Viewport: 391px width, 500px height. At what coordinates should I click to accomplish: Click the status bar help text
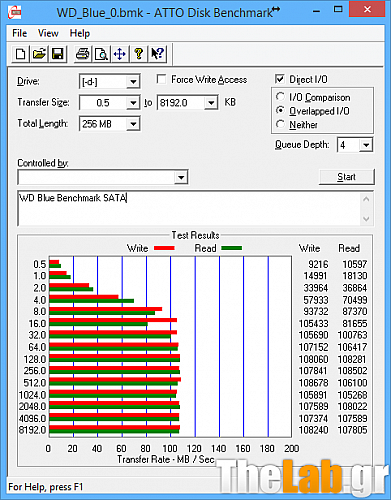(45, 487)
